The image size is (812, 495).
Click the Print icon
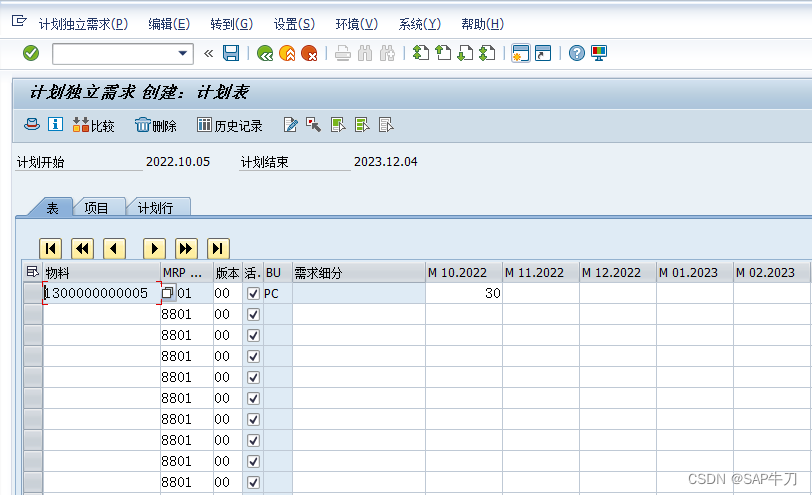click(x=343, y=53)
